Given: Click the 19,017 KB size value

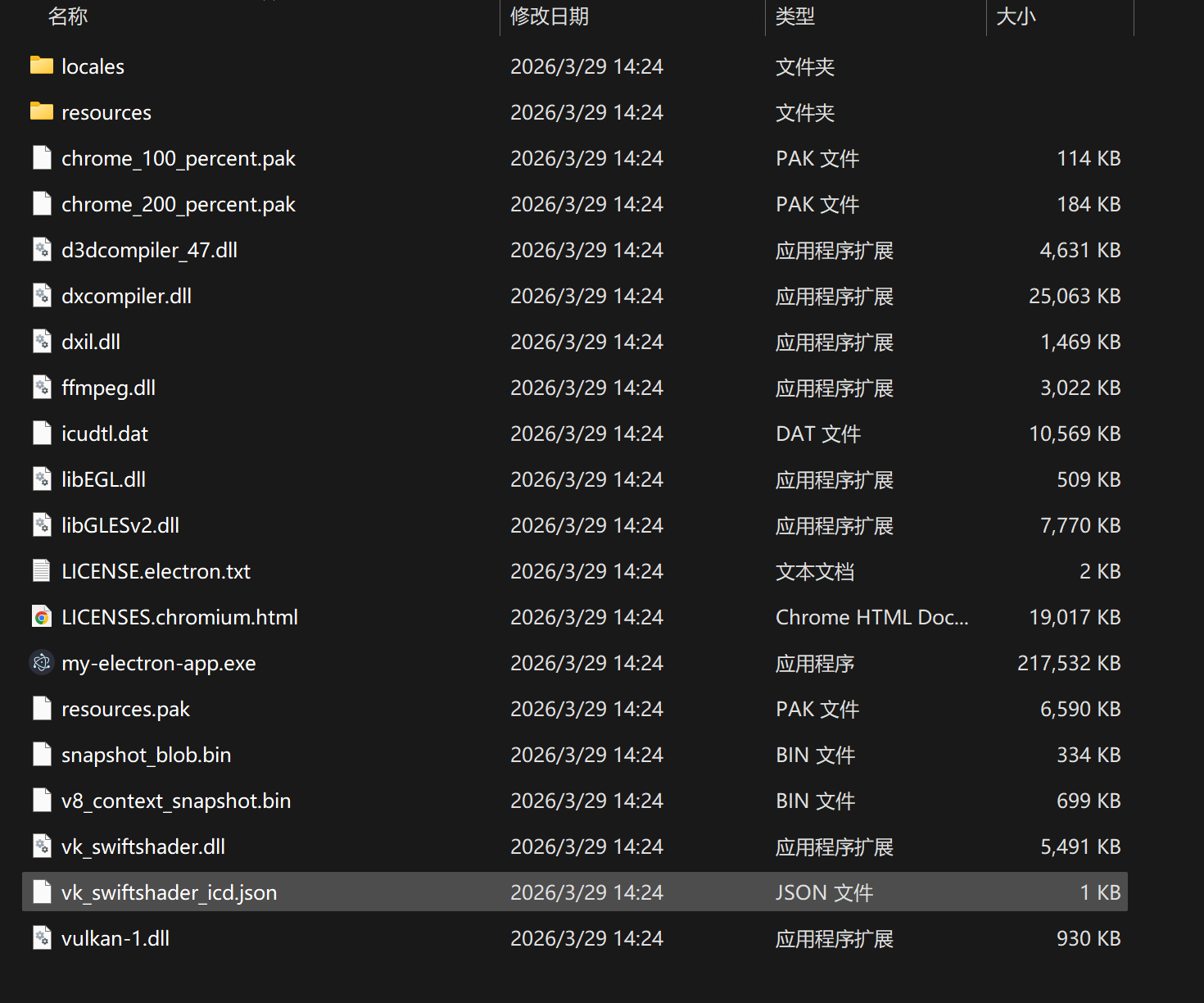Looking at the screenshot, I should [1075, 617].
